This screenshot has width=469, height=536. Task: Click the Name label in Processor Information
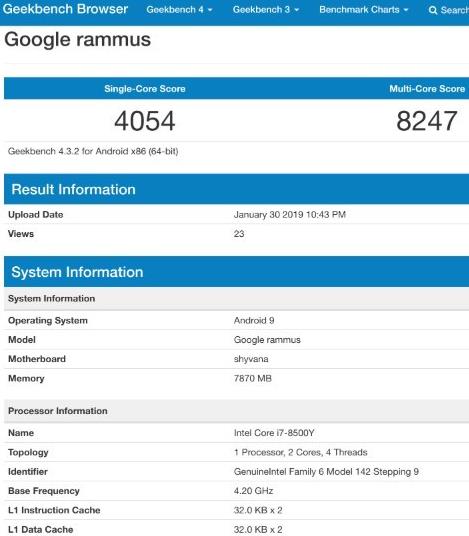(x=21, y=433)
